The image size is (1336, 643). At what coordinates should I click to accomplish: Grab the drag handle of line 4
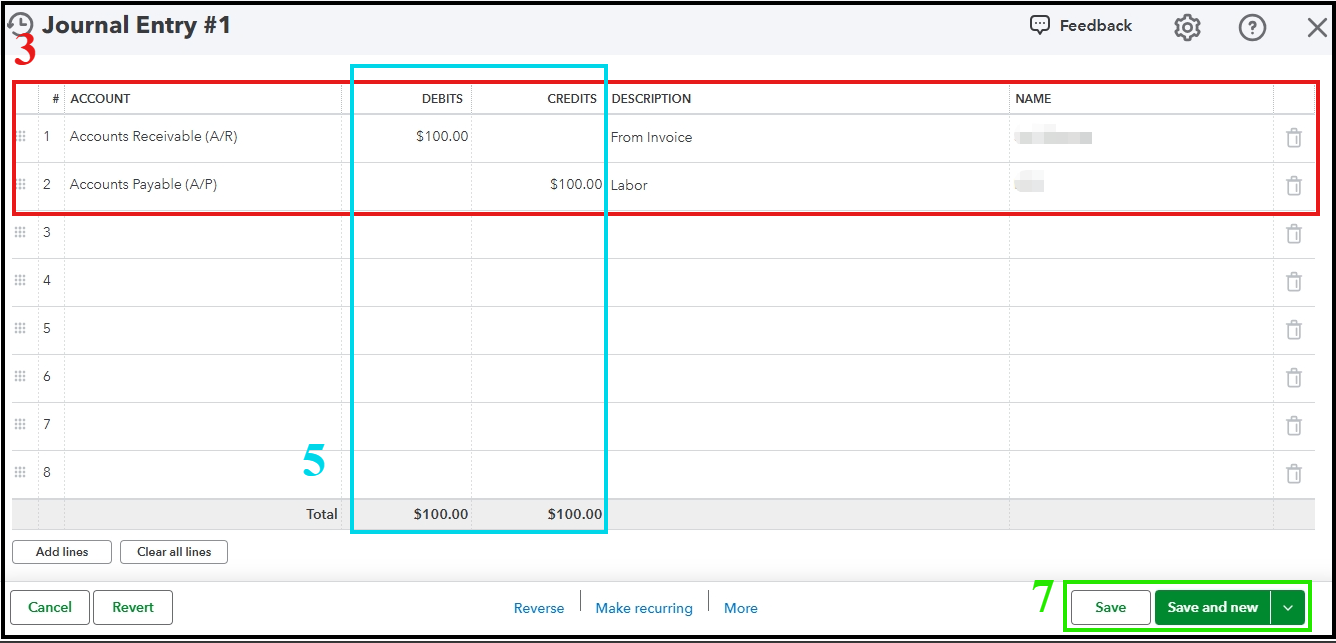(20, 281)
